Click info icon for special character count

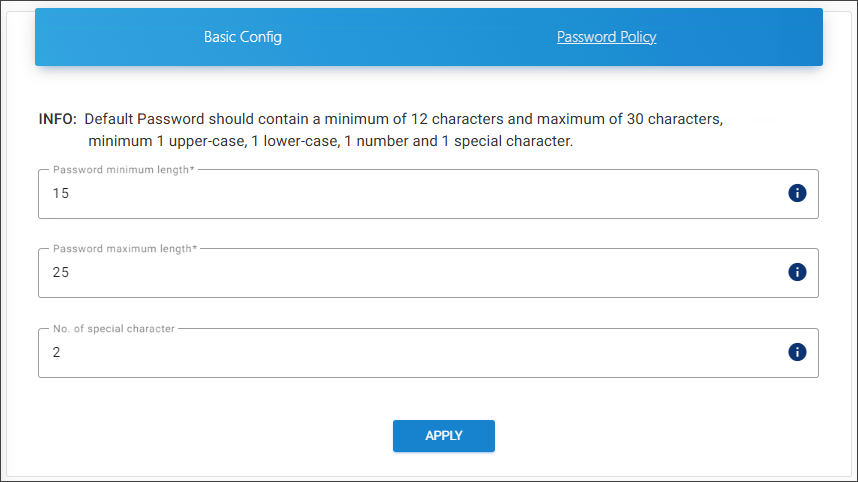[797, 352]
